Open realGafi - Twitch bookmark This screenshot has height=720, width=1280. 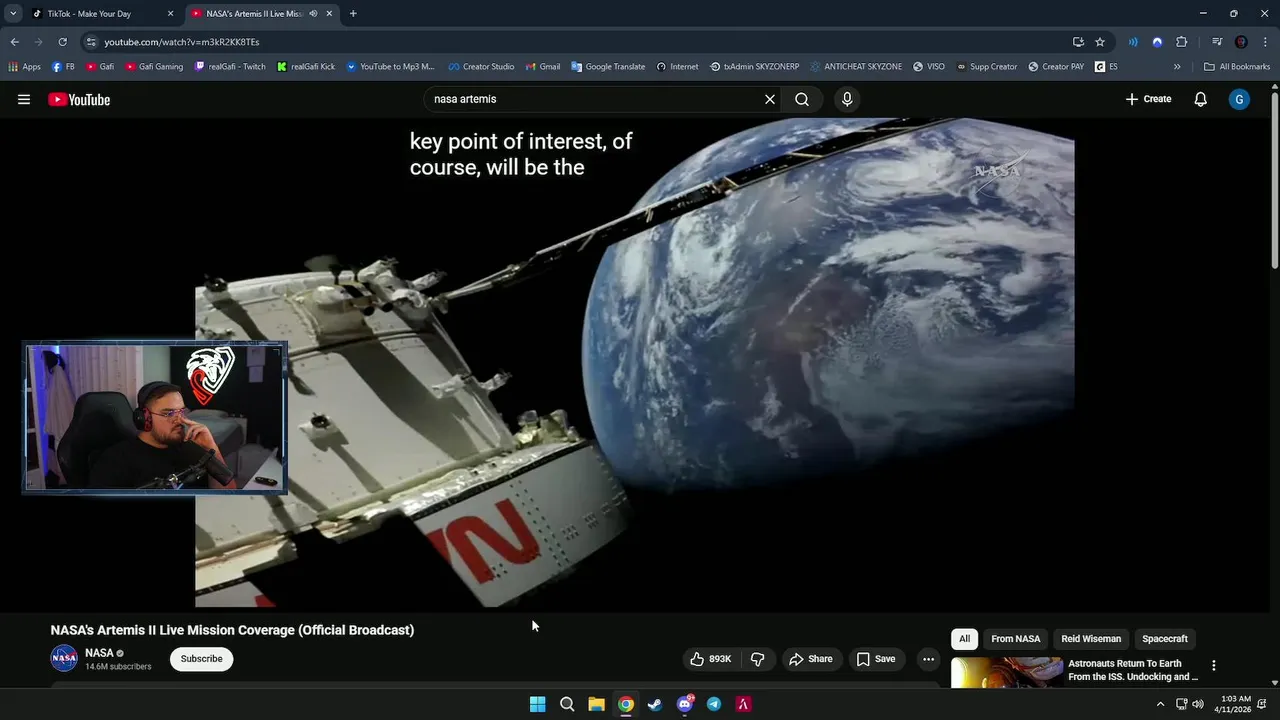click(230, 67)
